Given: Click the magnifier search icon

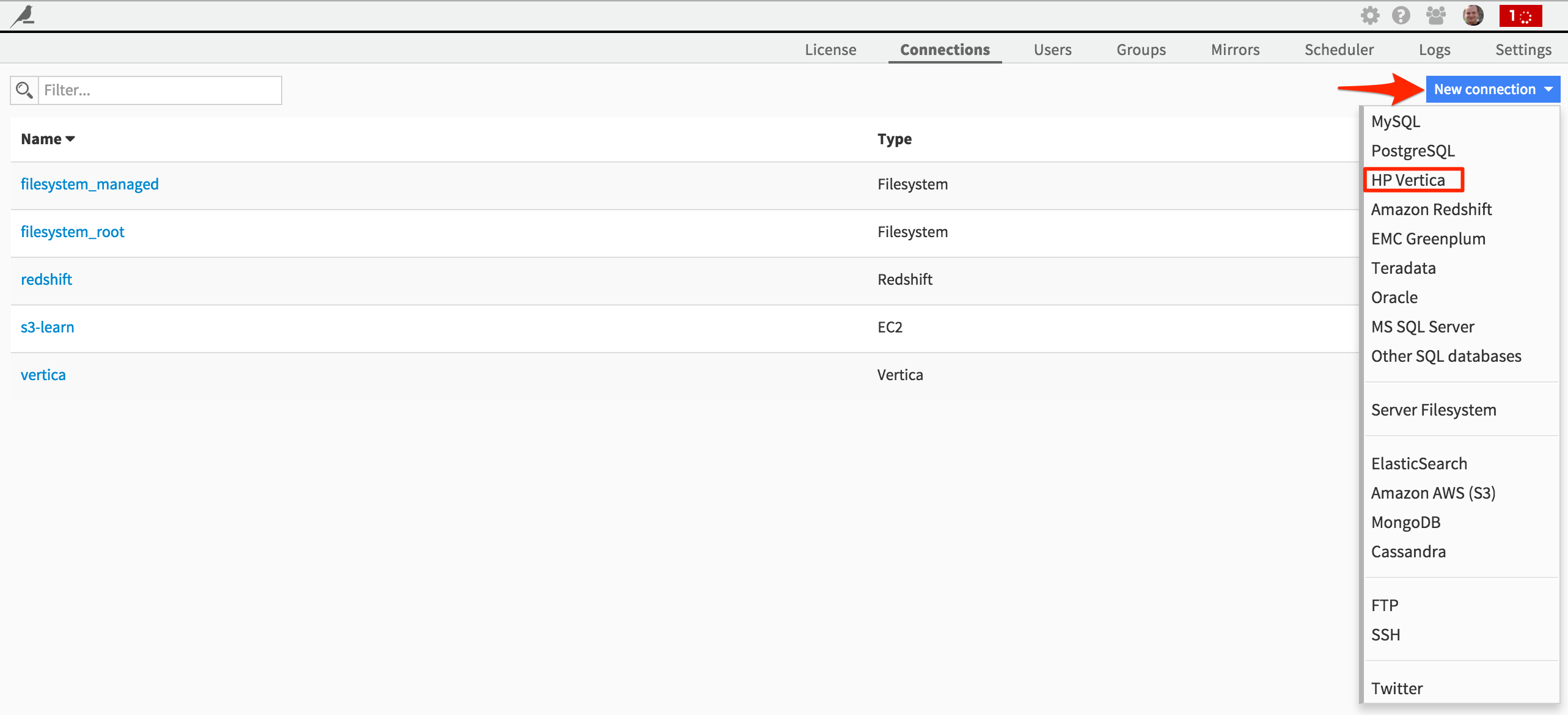Looking at the screenshot, I should [x=24, y=90].
